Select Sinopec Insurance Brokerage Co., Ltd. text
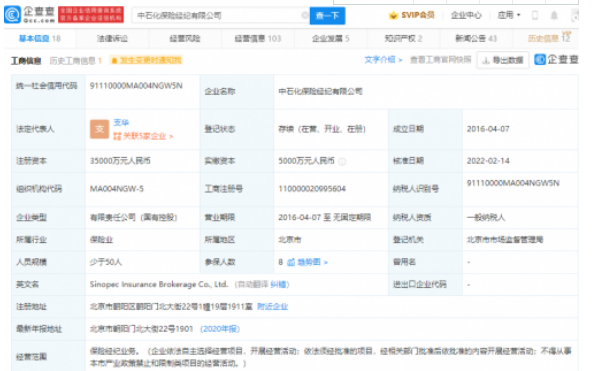Screen dimensions: 602x371 coord(159,284)
